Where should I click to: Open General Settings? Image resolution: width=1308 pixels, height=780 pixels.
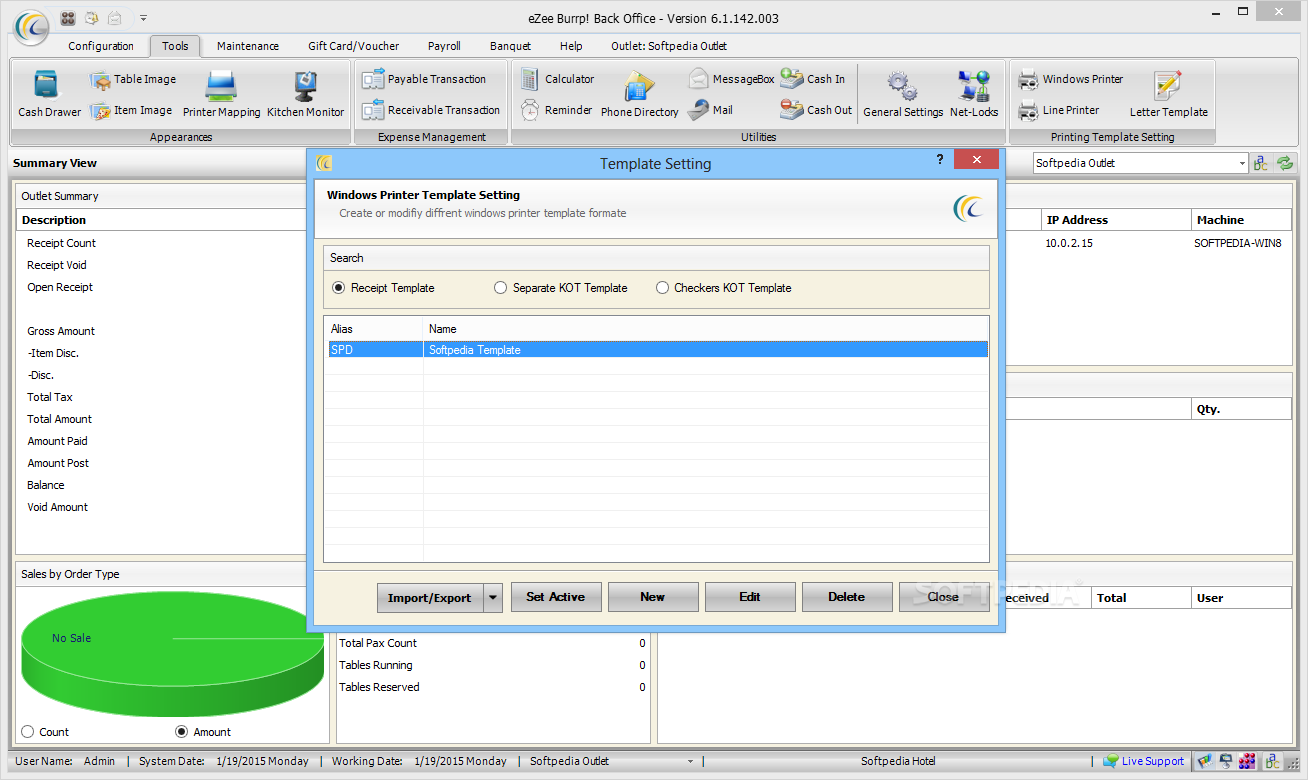click(903, 95)
